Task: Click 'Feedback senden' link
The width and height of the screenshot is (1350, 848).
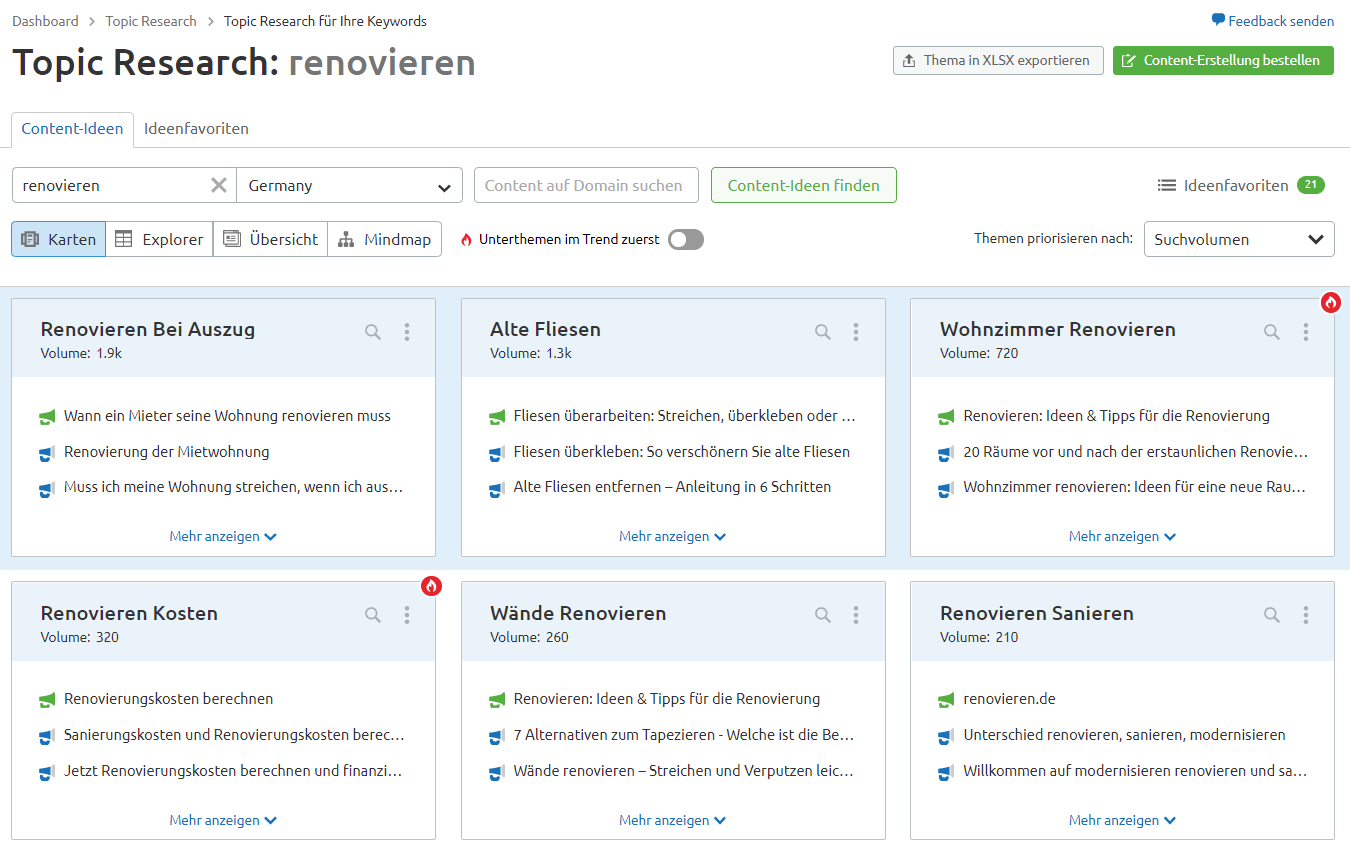Action: point(1272,21)
